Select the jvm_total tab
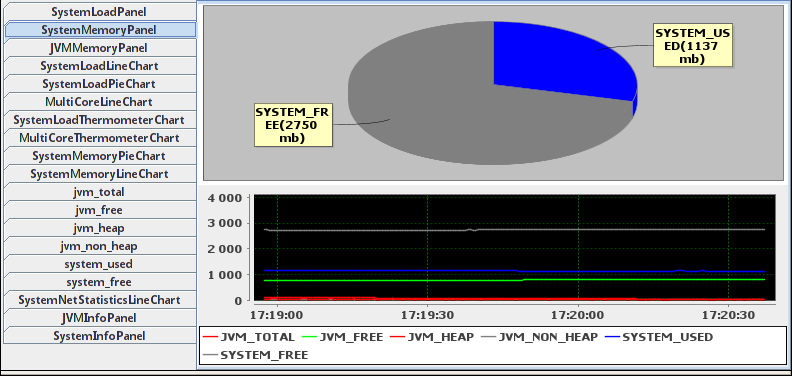This screenshot has height=376, width=792. coord(100,192)
